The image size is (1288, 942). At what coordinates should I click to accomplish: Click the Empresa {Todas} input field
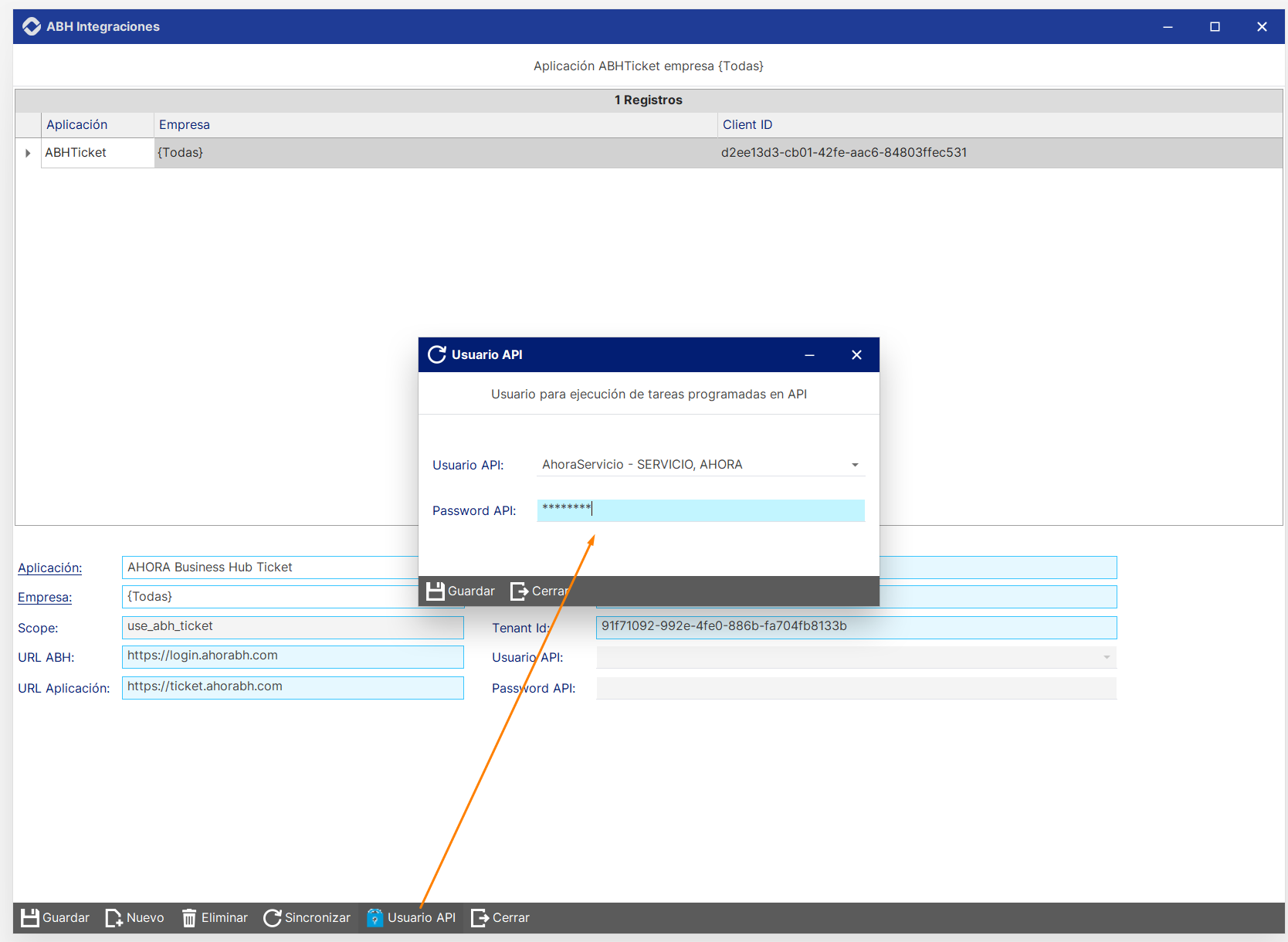coord(270,597)
